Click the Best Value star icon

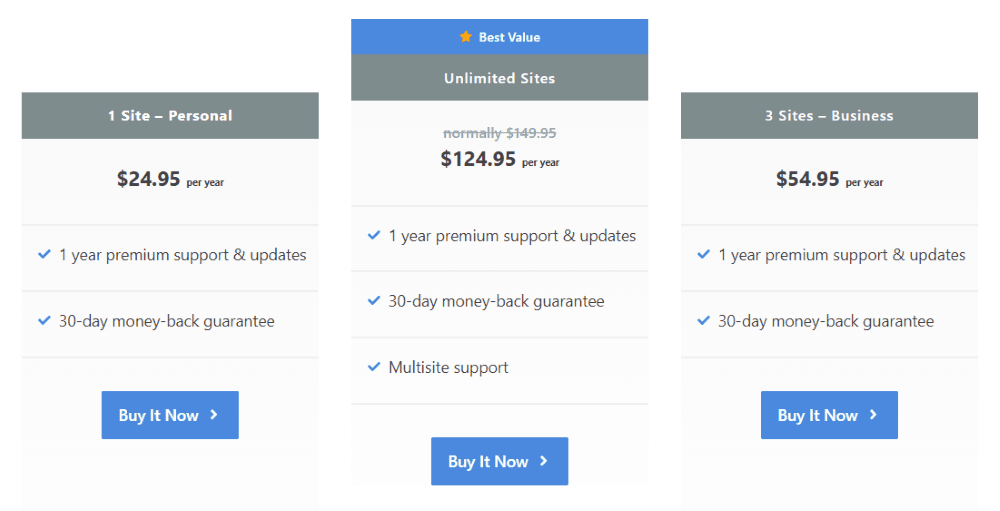466,37
